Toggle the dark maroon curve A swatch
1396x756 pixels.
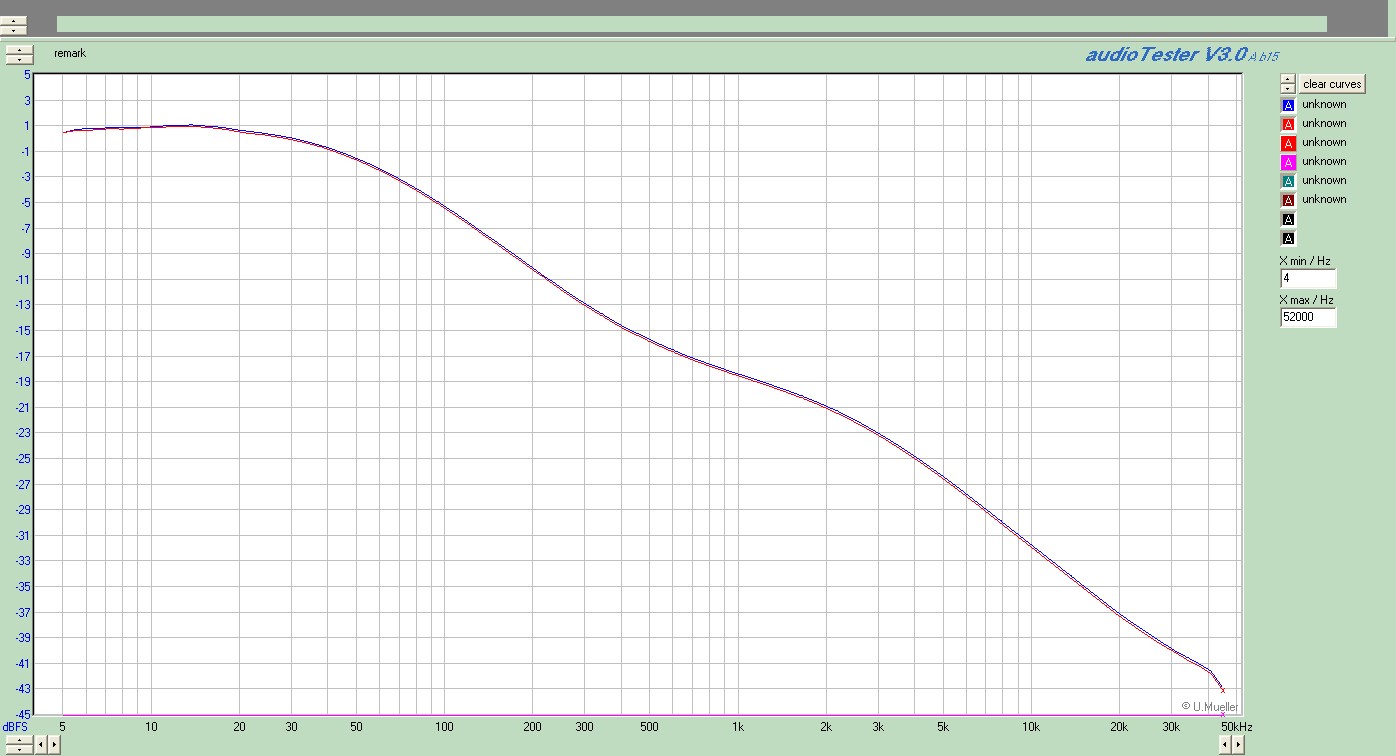1288,200
